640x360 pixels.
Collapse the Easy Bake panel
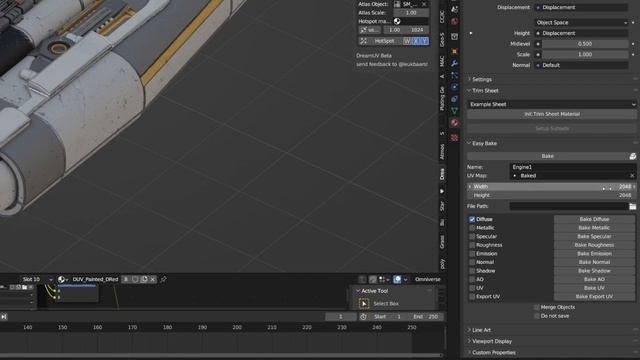click(x=484, y=144)
